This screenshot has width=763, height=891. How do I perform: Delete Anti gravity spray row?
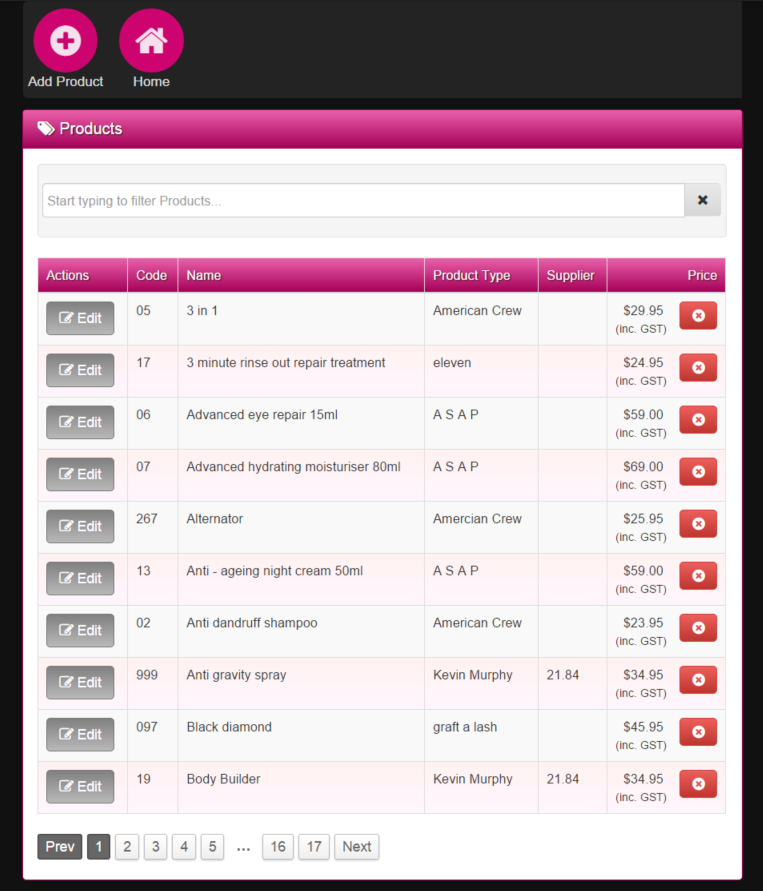click(x=698, y=680)
